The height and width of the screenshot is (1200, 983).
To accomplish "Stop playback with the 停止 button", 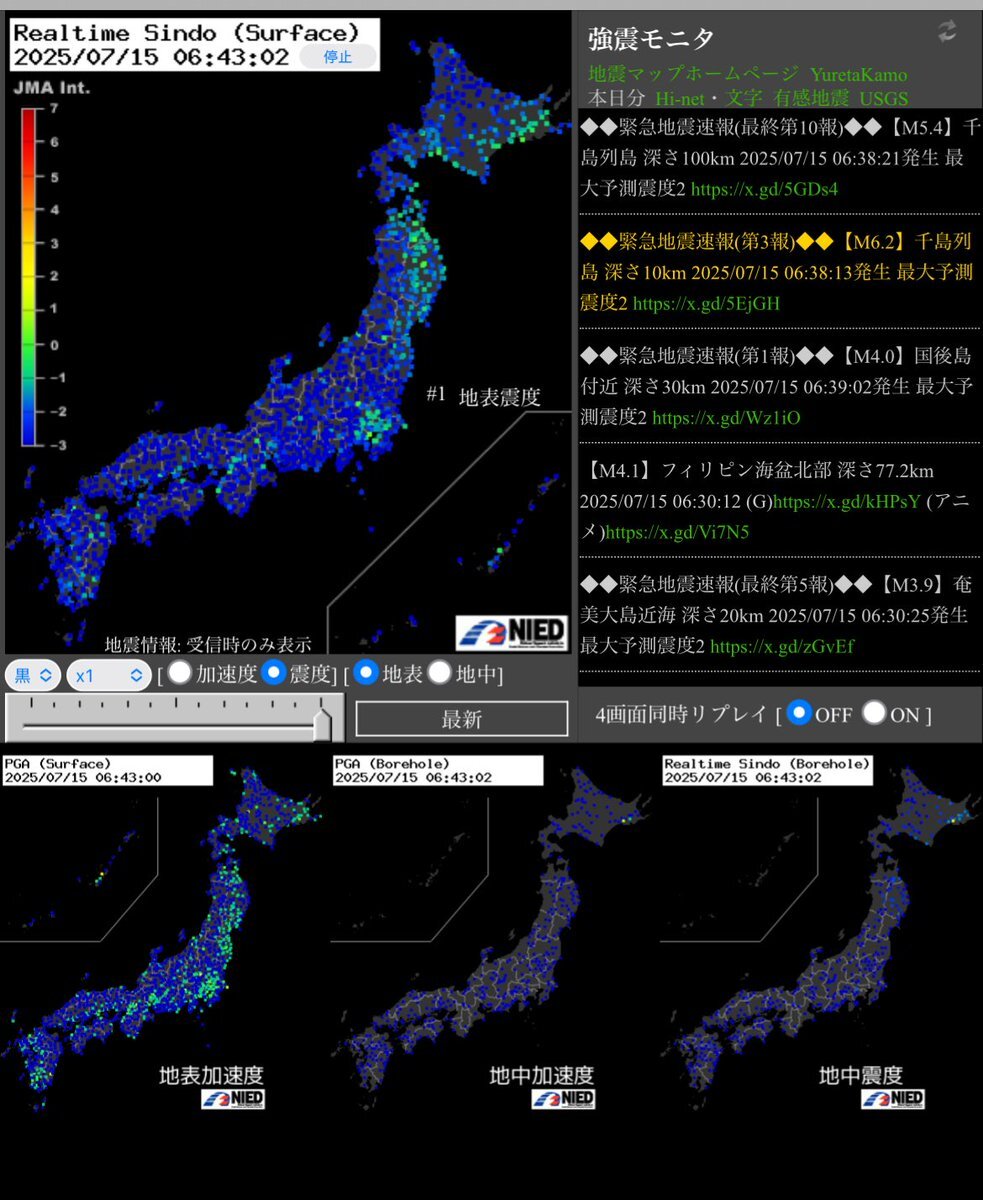I will pos(338,57).
